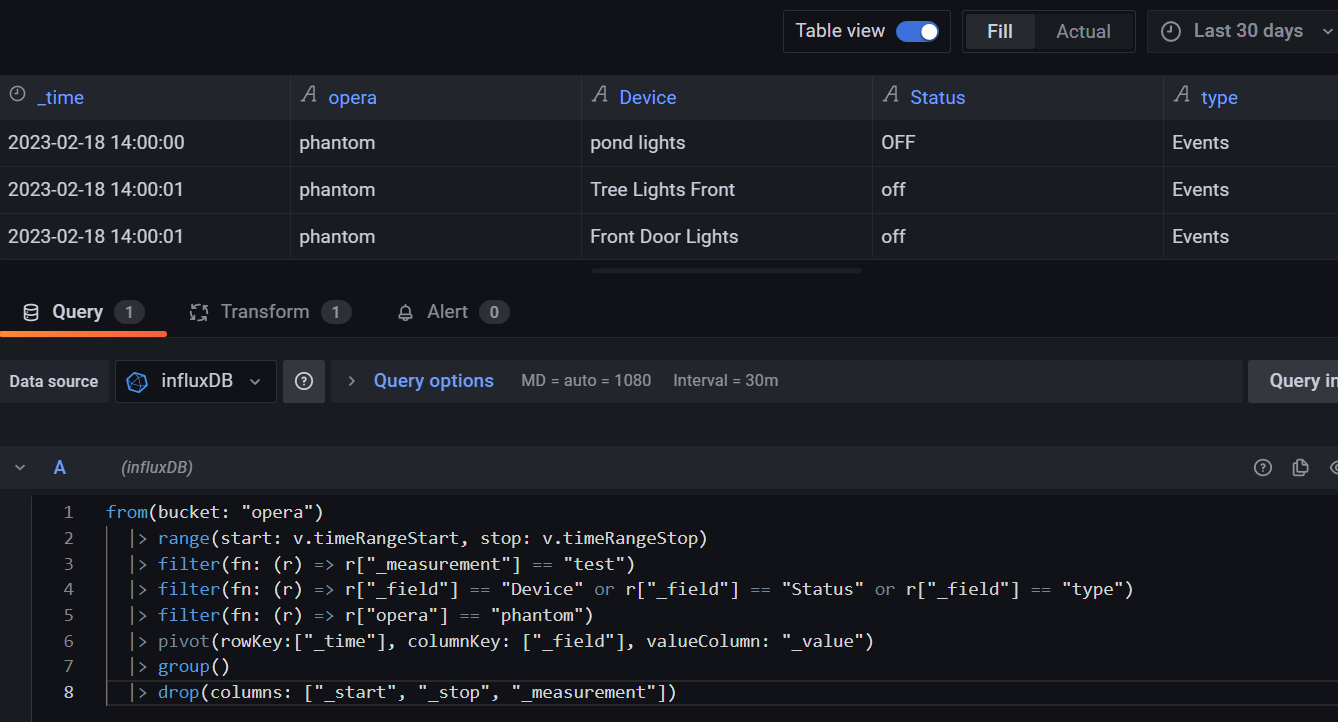Click the table's horizontal scrollbar

726,270
